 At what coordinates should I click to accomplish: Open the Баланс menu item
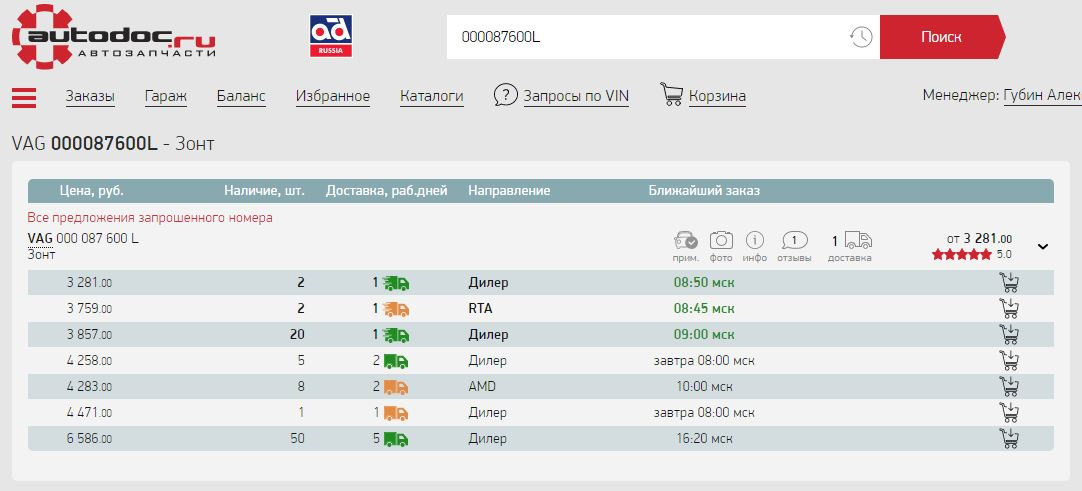(241, 97)
